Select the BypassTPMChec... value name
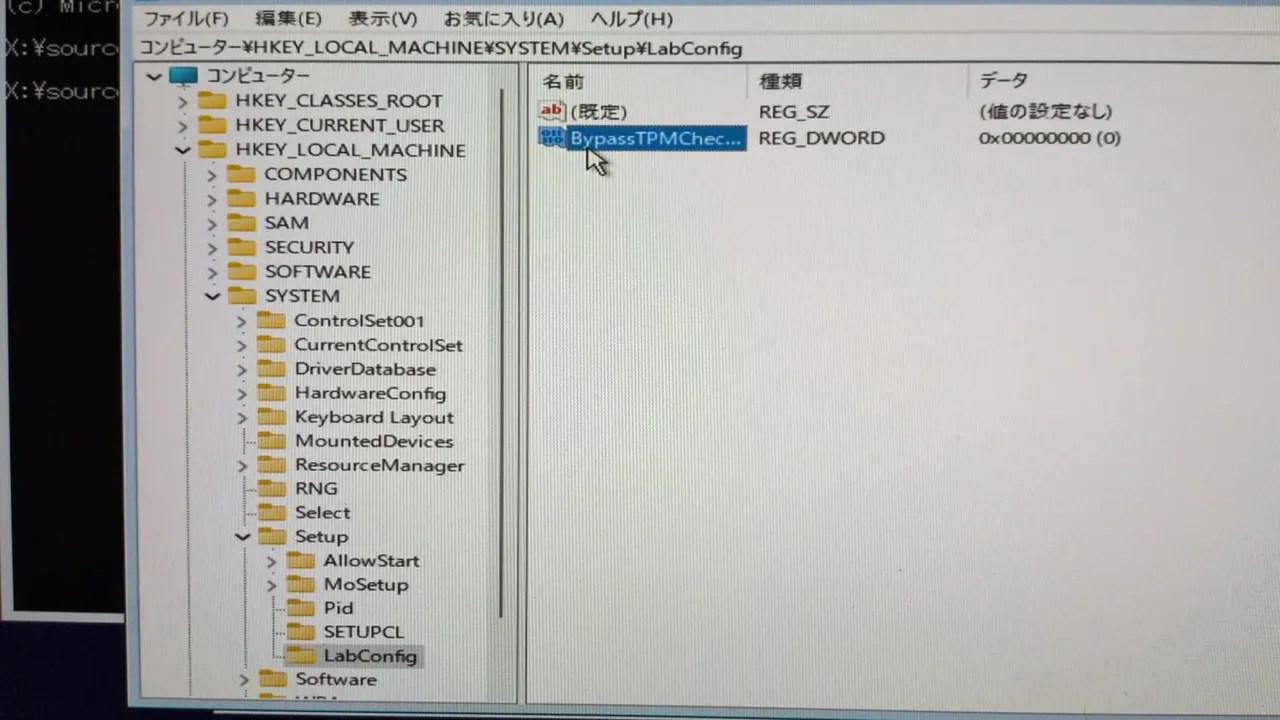This screenshot has height=720, width=1280. point(656,138)
